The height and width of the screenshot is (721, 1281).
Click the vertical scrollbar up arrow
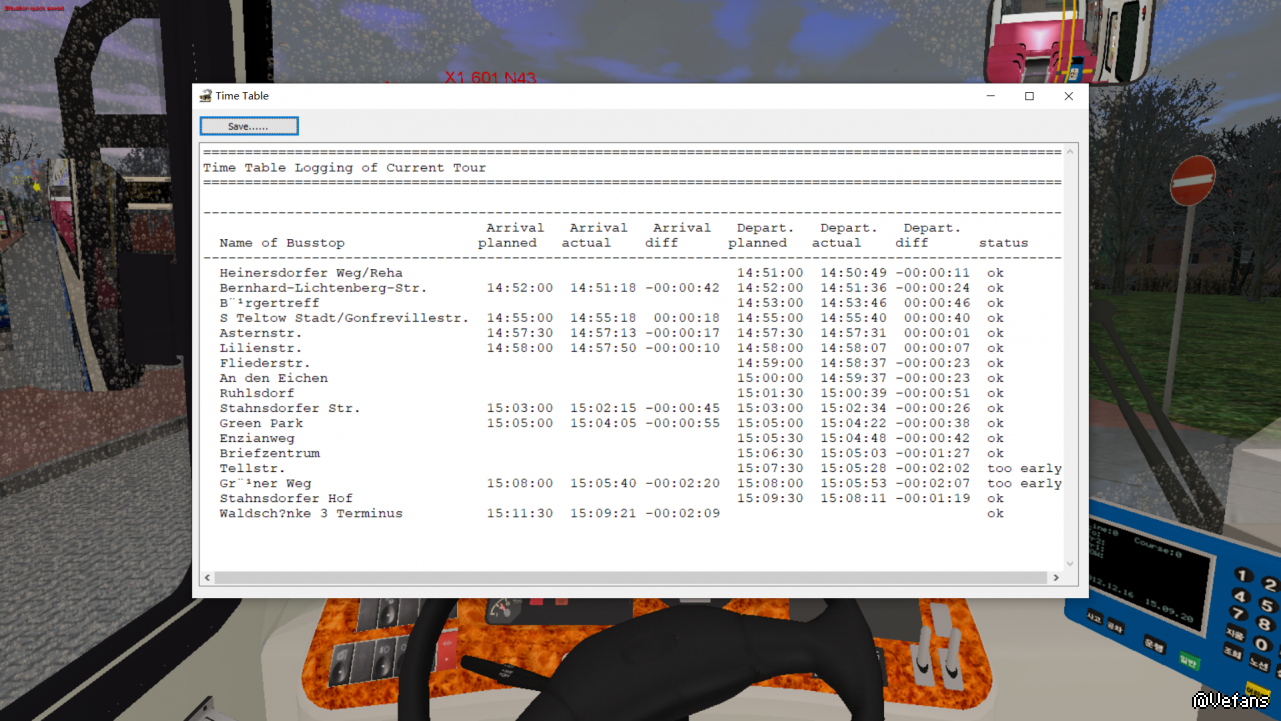click(1070, 152)
